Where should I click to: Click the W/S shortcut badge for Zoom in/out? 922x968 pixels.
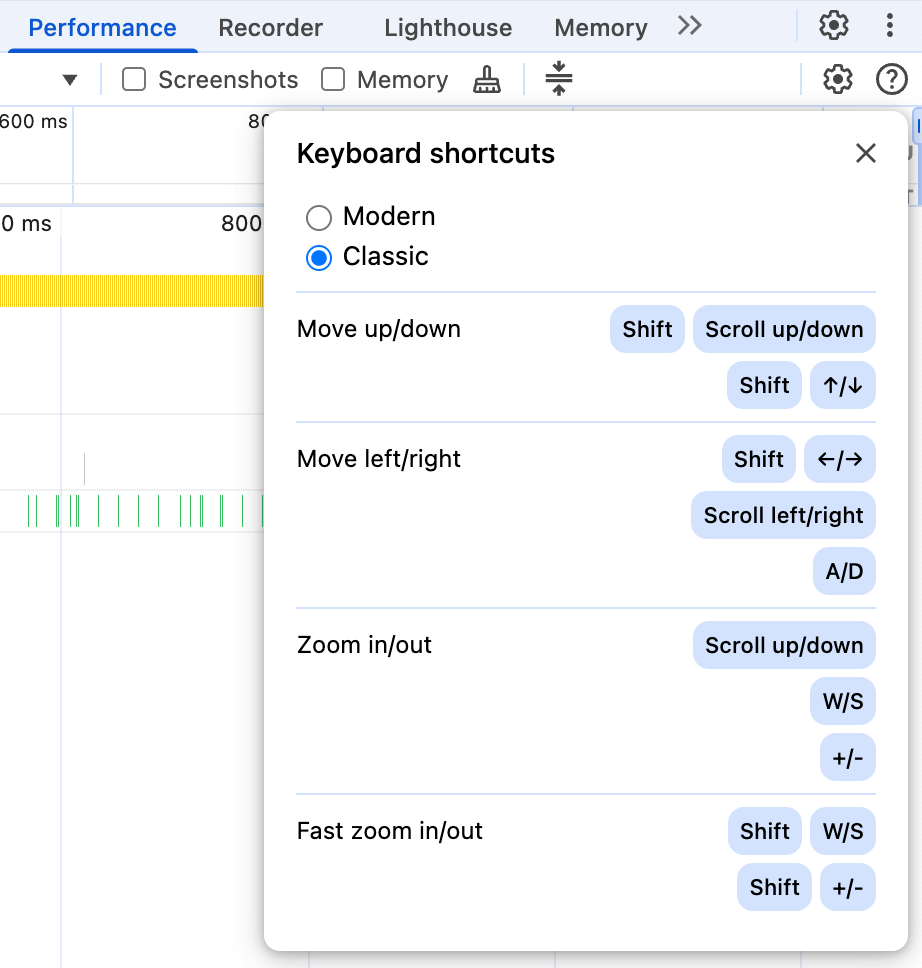coord(842,701)
